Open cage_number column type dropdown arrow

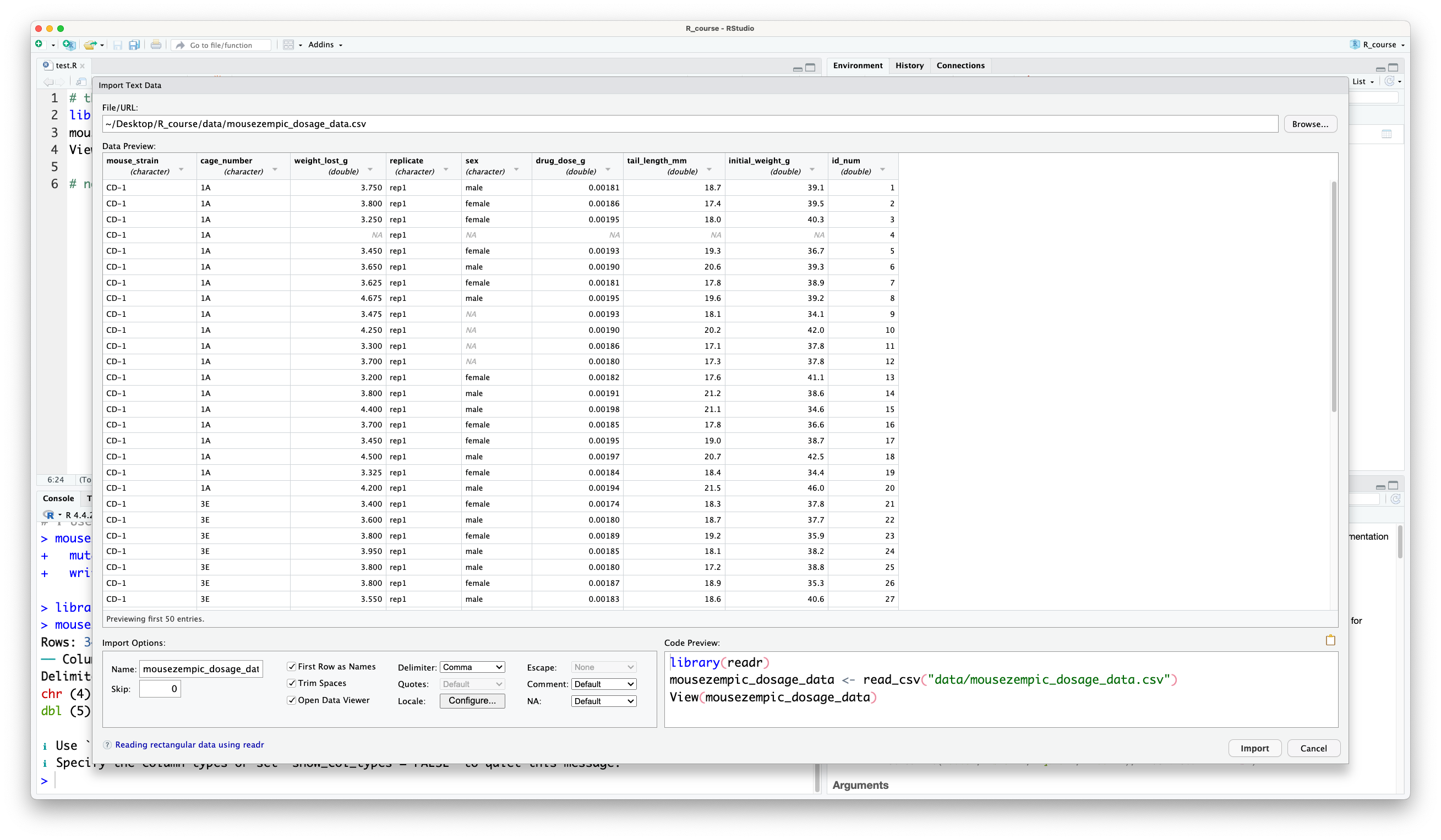pos(275,170)
